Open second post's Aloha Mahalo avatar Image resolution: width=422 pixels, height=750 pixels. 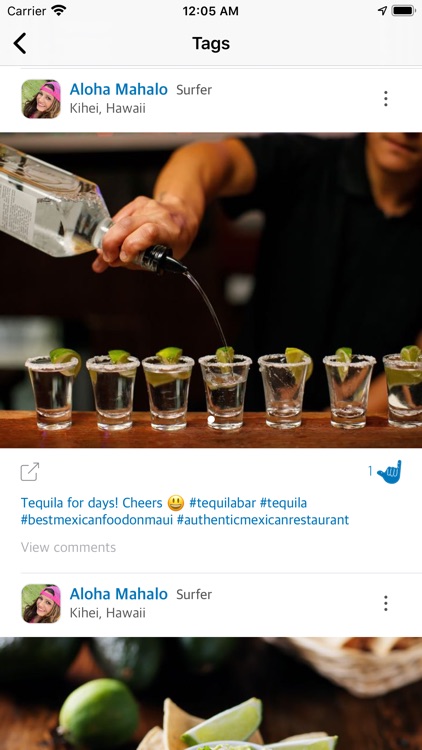(x=41, y=604)
